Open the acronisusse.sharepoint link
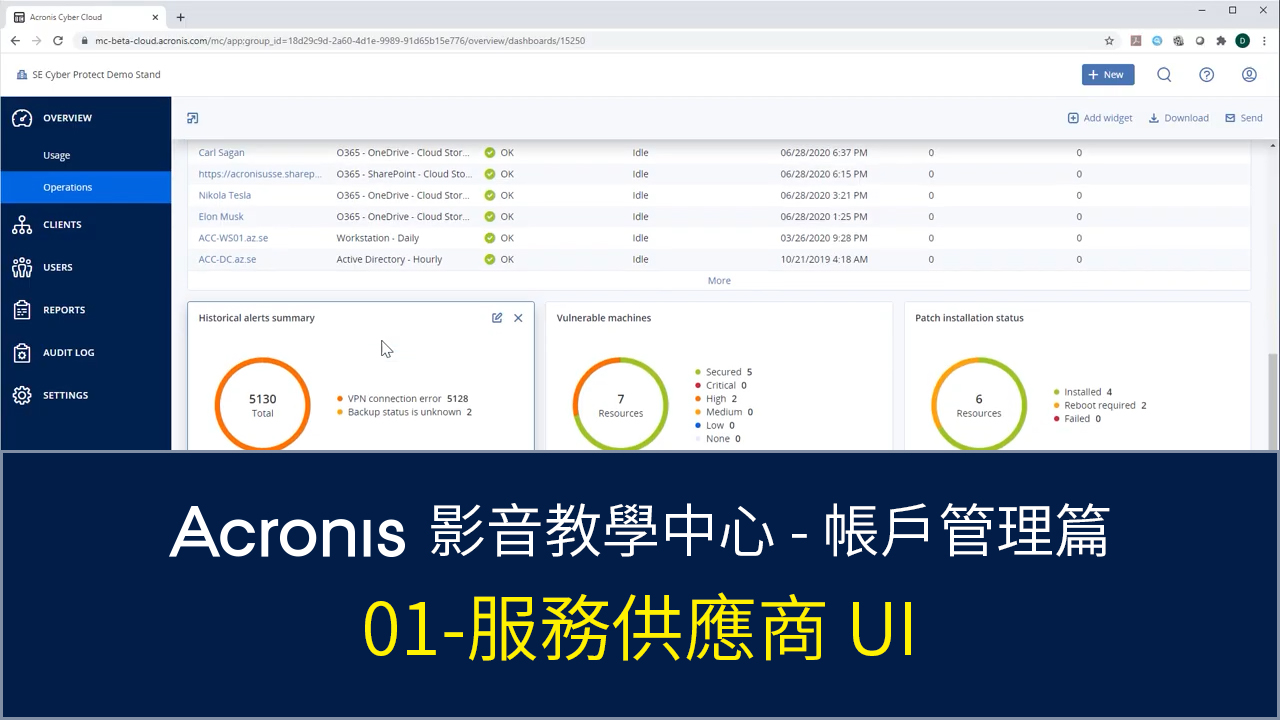Screen dimensions: 1280x720 pyautogui.click(x=260, y=174)
